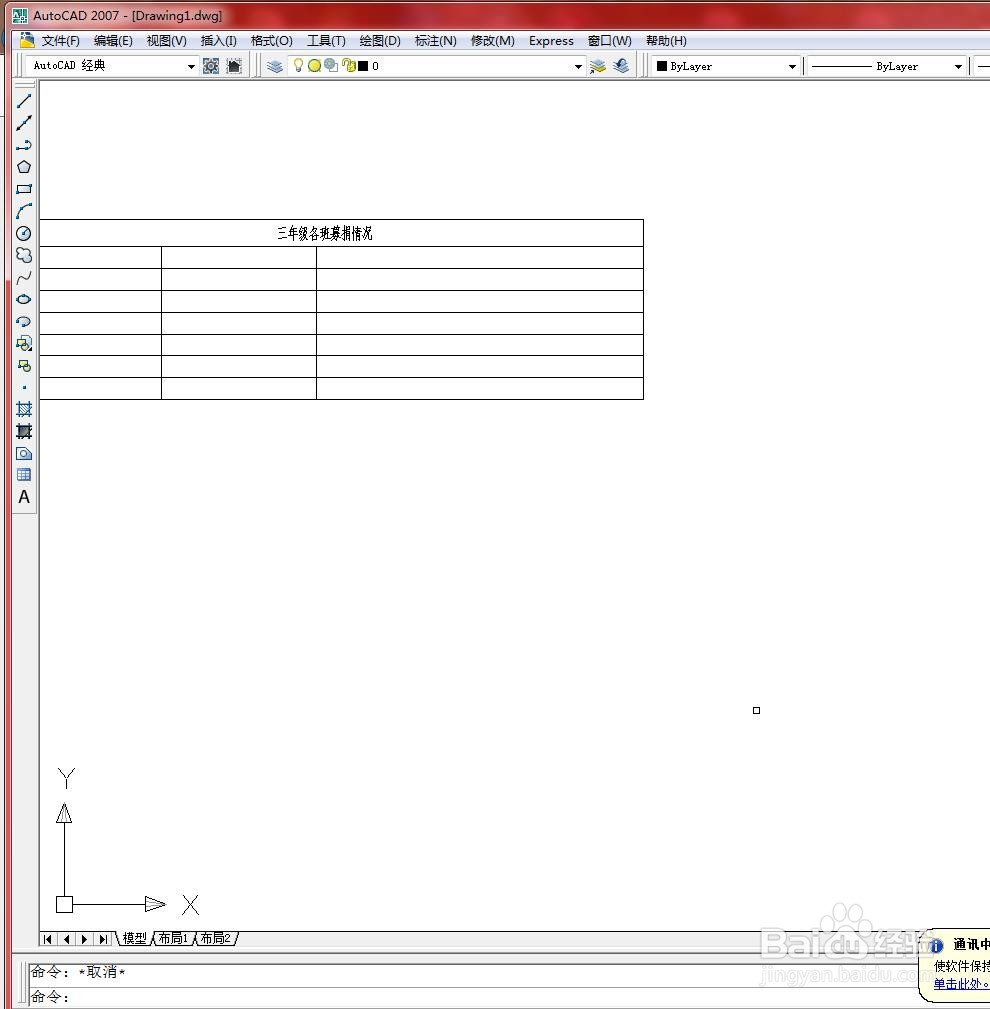
Task: Click the My Workspace icon
Action: coord(234,66)
